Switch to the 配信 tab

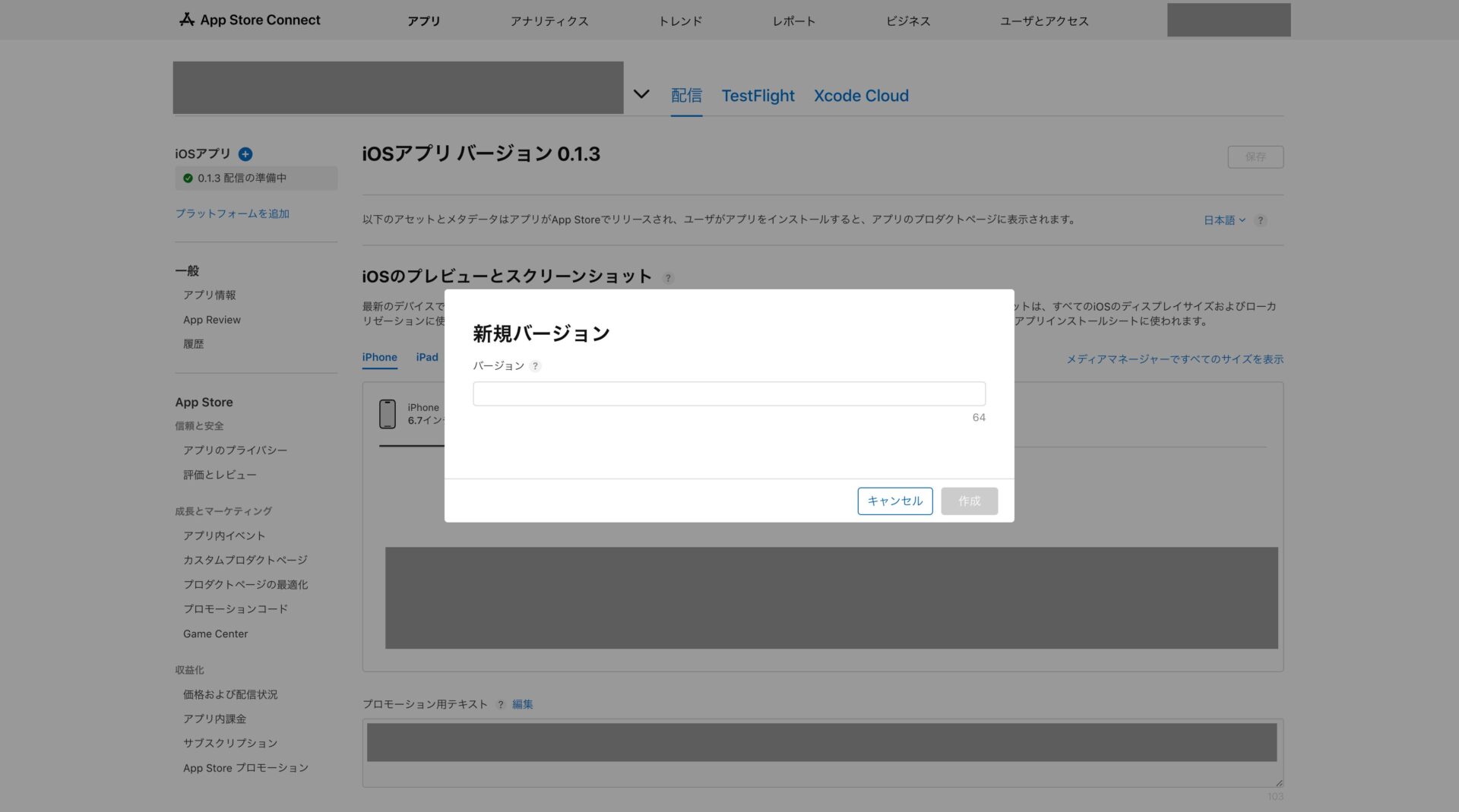click(686, 96)
